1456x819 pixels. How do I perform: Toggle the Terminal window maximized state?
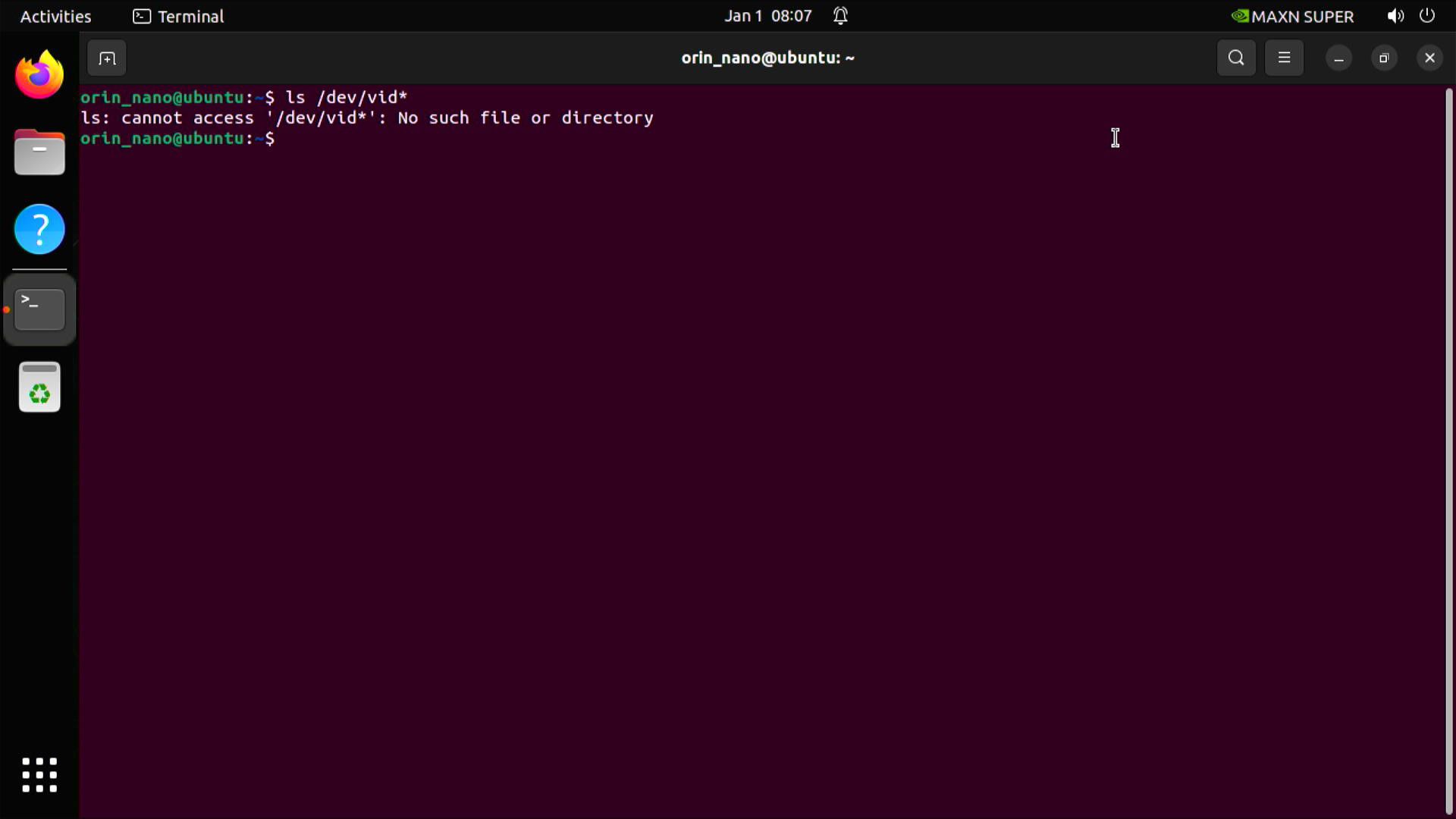1383,58
